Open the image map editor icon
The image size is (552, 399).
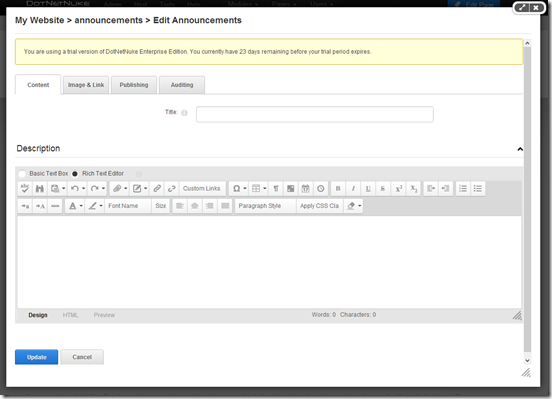pyautogui.click(x=291, y=188)
